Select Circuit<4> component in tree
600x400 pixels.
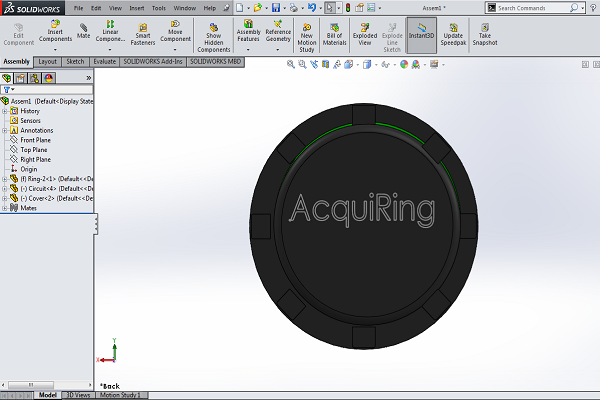pyautogui.click(x=51, y=189)
